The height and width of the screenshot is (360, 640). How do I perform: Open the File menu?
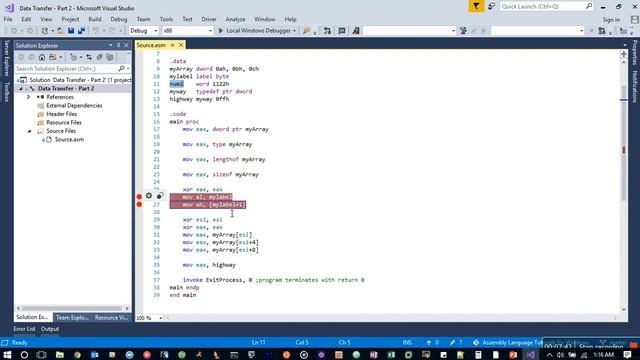click(8, 19)
